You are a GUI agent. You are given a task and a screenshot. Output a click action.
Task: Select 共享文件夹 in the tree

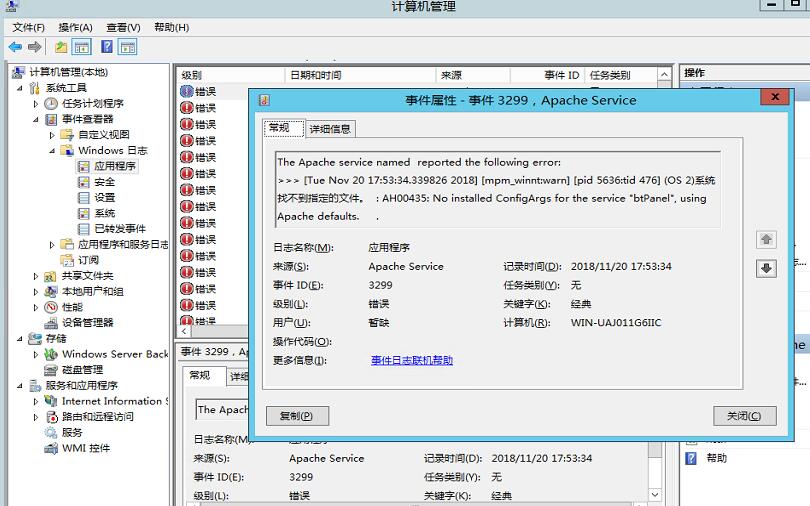tap(88, 276)
